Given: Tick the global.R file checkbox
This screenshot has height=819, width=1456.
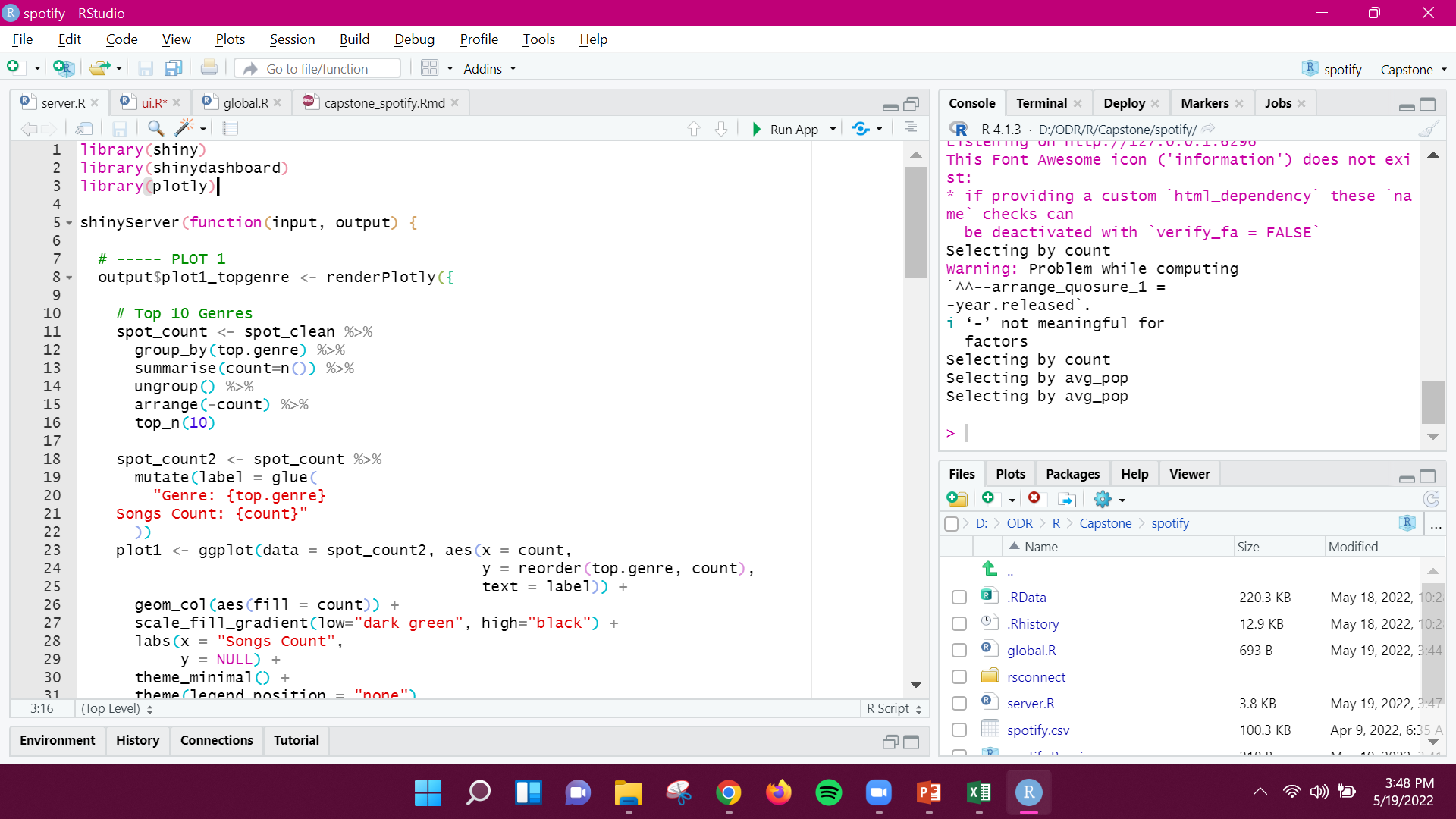Looking at the screenshot, I should 959,651.
